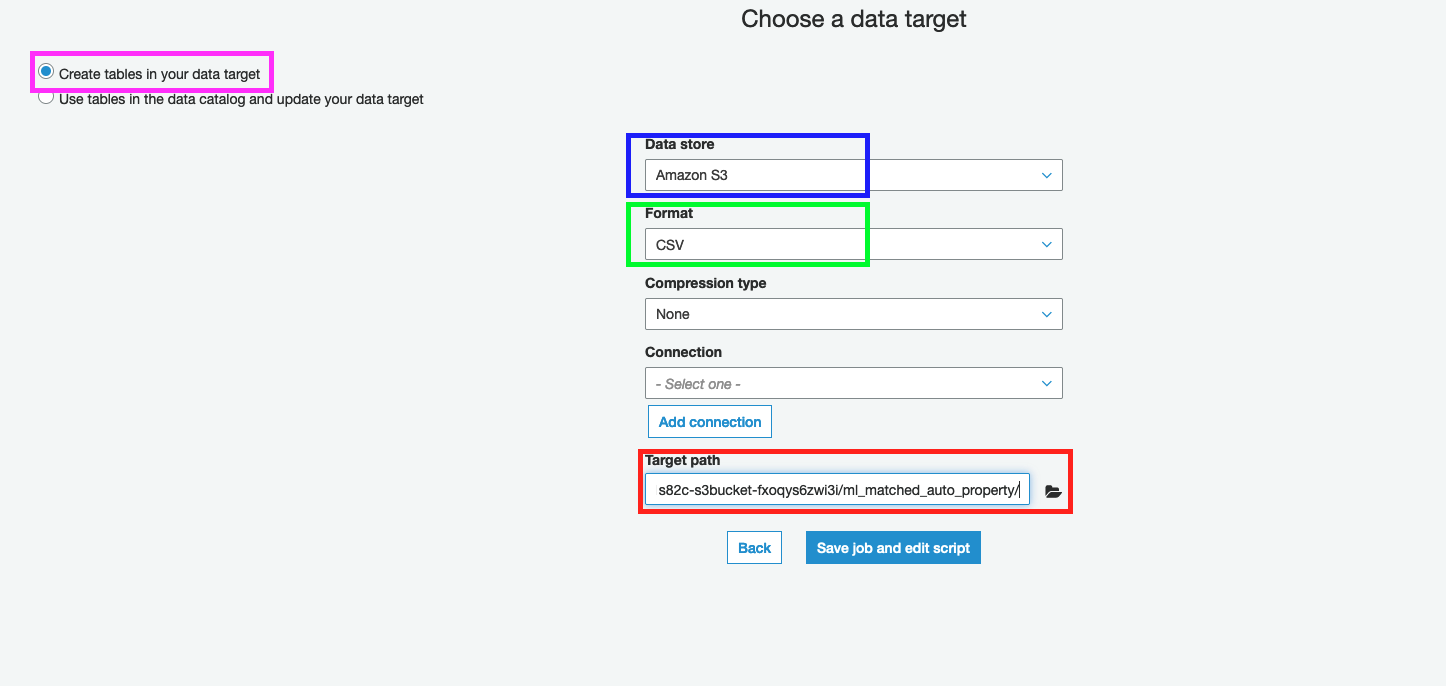Click the folder browse icon beside Target path

1053,491
